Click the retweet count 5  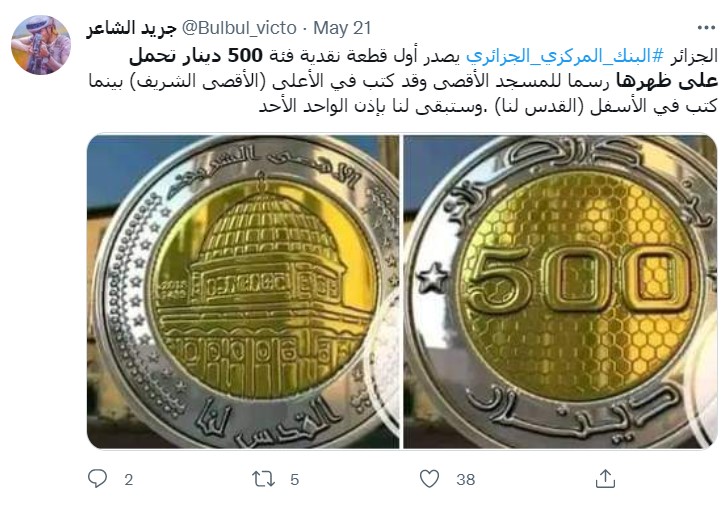294,480
